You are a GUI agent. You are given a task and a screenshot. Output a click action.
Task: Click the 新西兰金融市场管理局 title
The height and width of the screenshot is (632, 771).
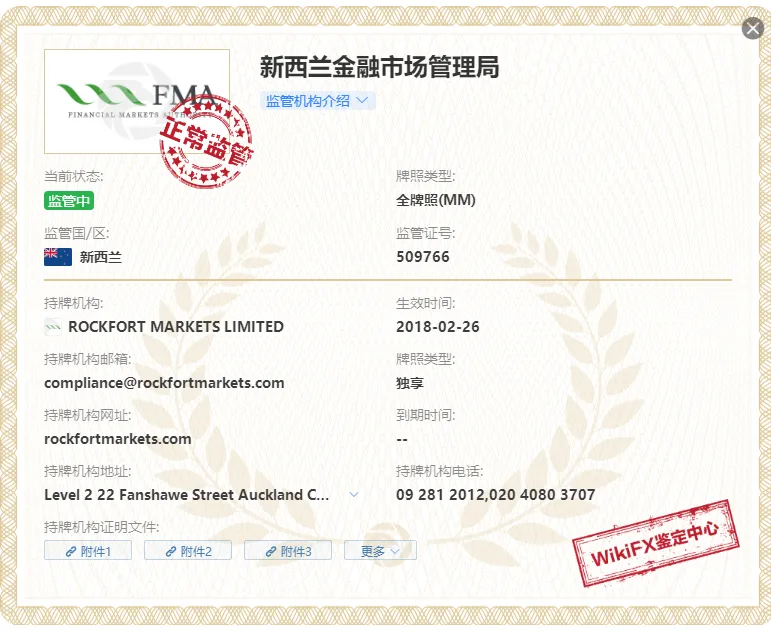[x=379, y=67]
